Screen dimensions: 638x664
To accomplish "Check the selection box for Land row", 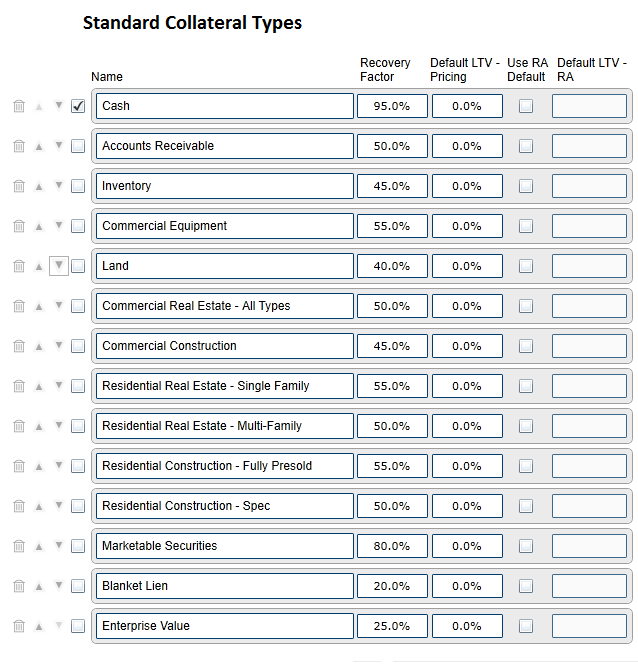I will pos(78,266).
